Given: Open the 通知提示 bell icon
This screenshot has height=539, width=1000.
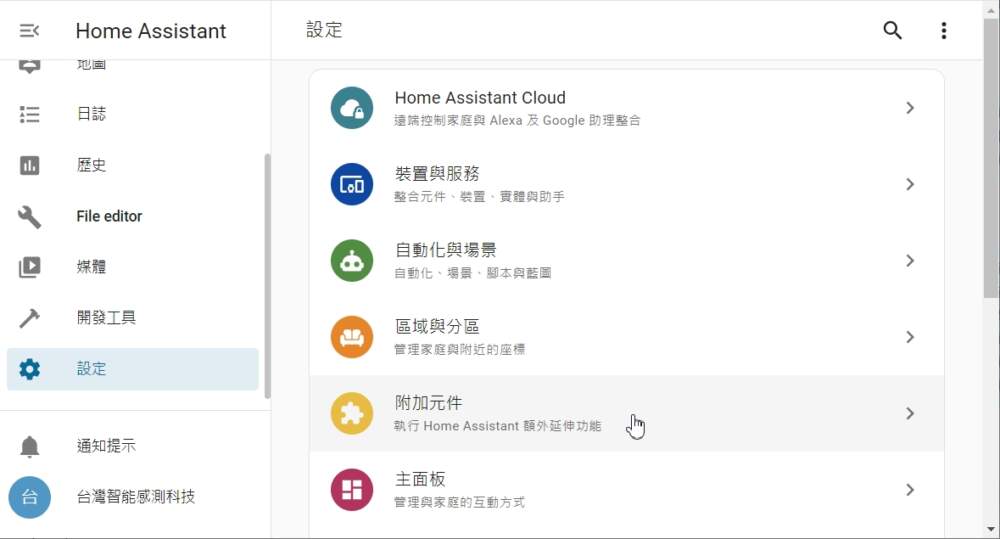Looking at the screenshot, I should pos(30,446).
